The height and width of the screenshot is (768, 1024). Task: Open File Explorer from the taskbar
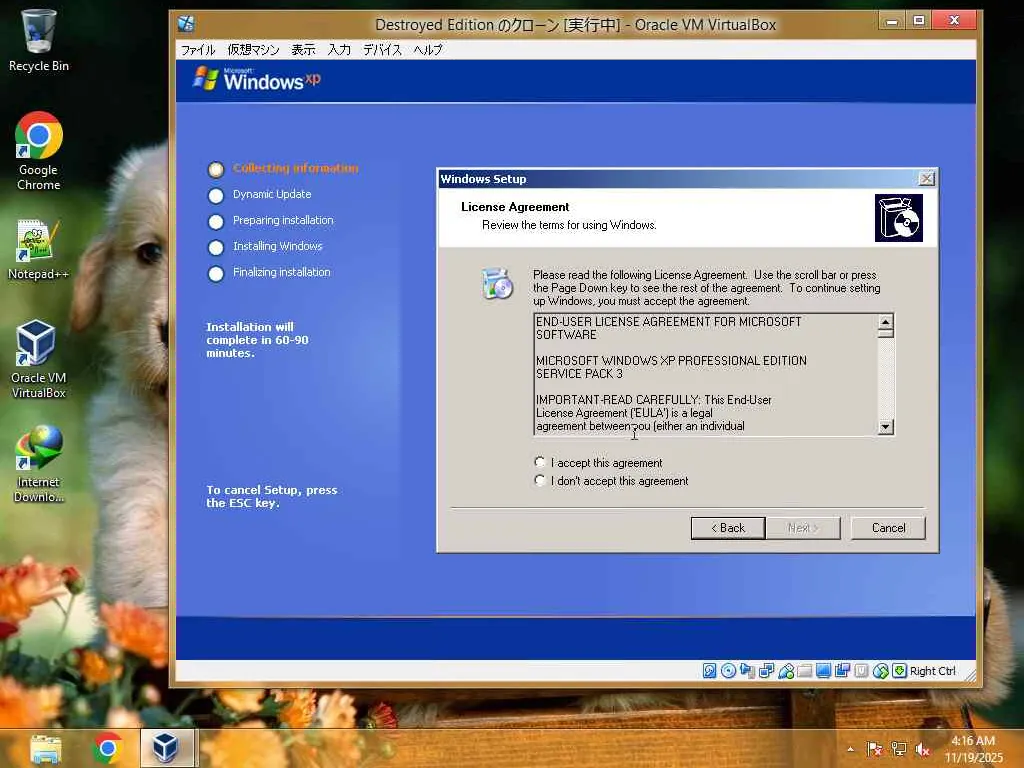[46, 748]
